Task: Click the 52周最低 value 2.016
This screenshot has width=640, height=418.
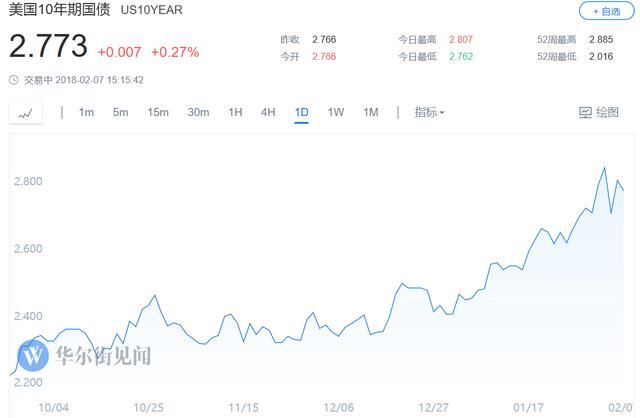Action: tap(601, 56)
